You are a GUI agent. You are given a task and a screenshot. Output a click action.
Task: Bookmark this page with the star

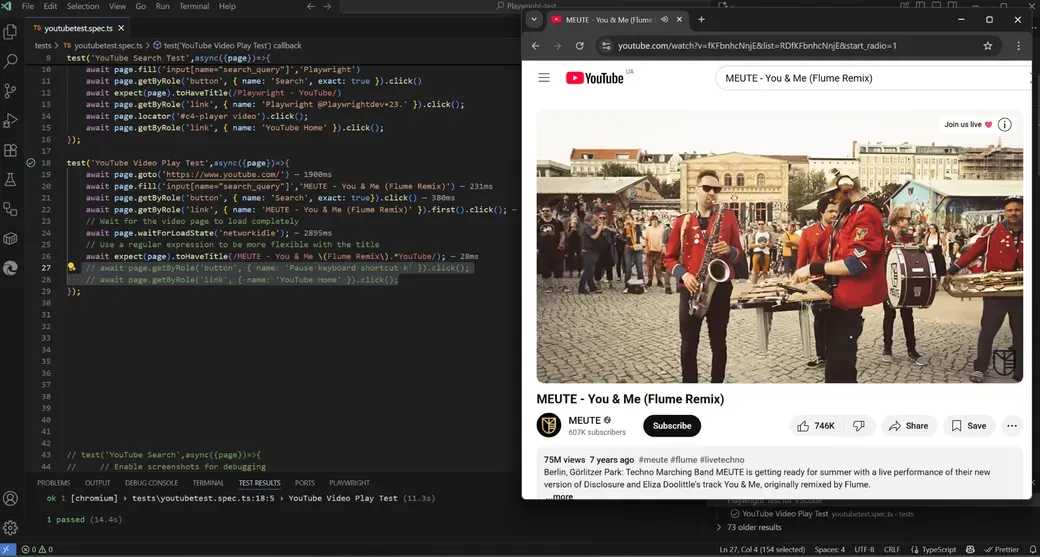pyautogui.click(x=988, y=46)
